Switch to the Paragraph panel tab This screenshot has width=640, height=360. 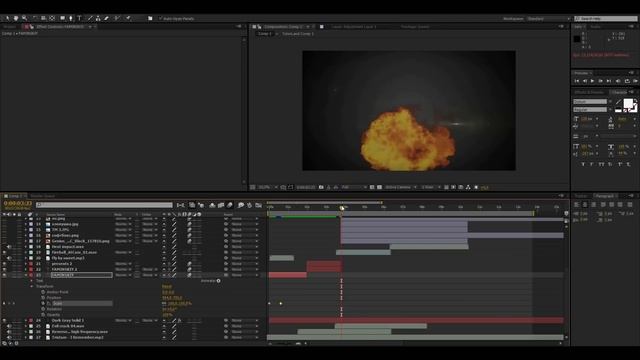[604, 196]
